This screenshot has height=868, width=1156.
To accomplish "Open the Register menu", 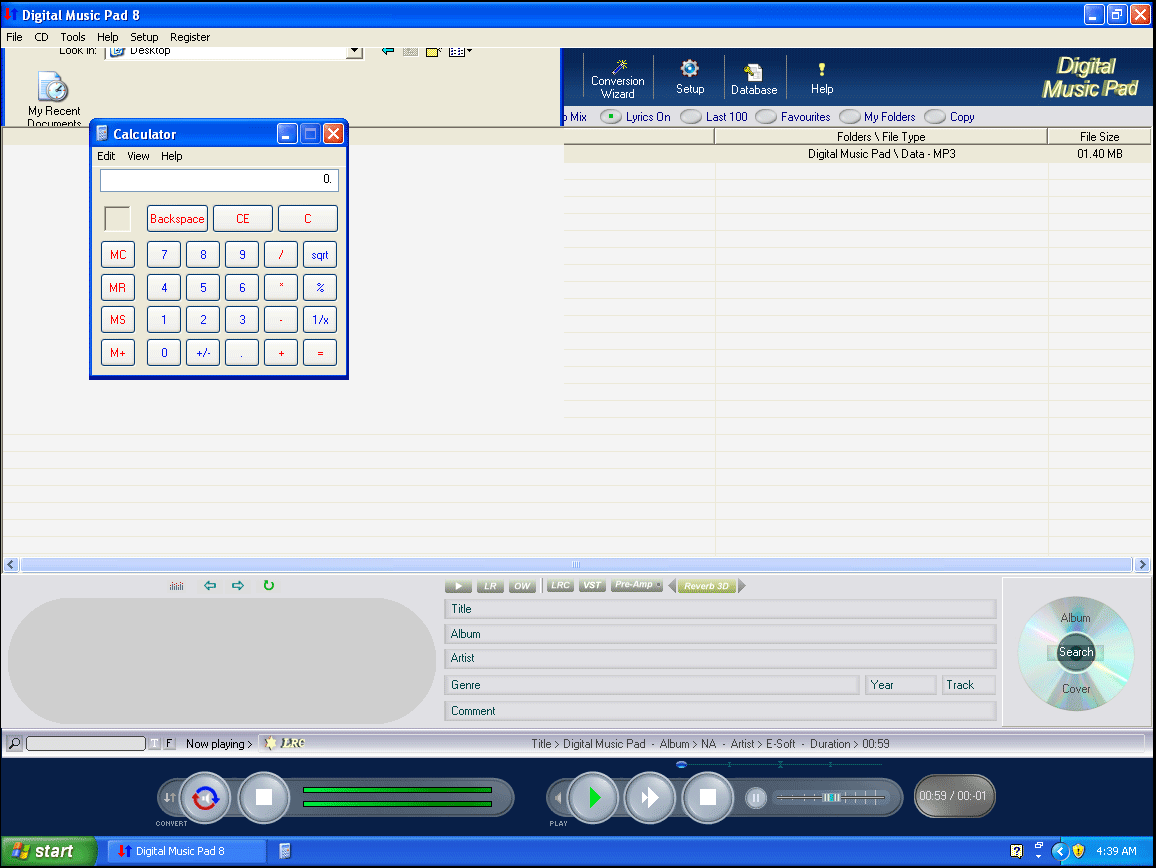I will 189,37.
